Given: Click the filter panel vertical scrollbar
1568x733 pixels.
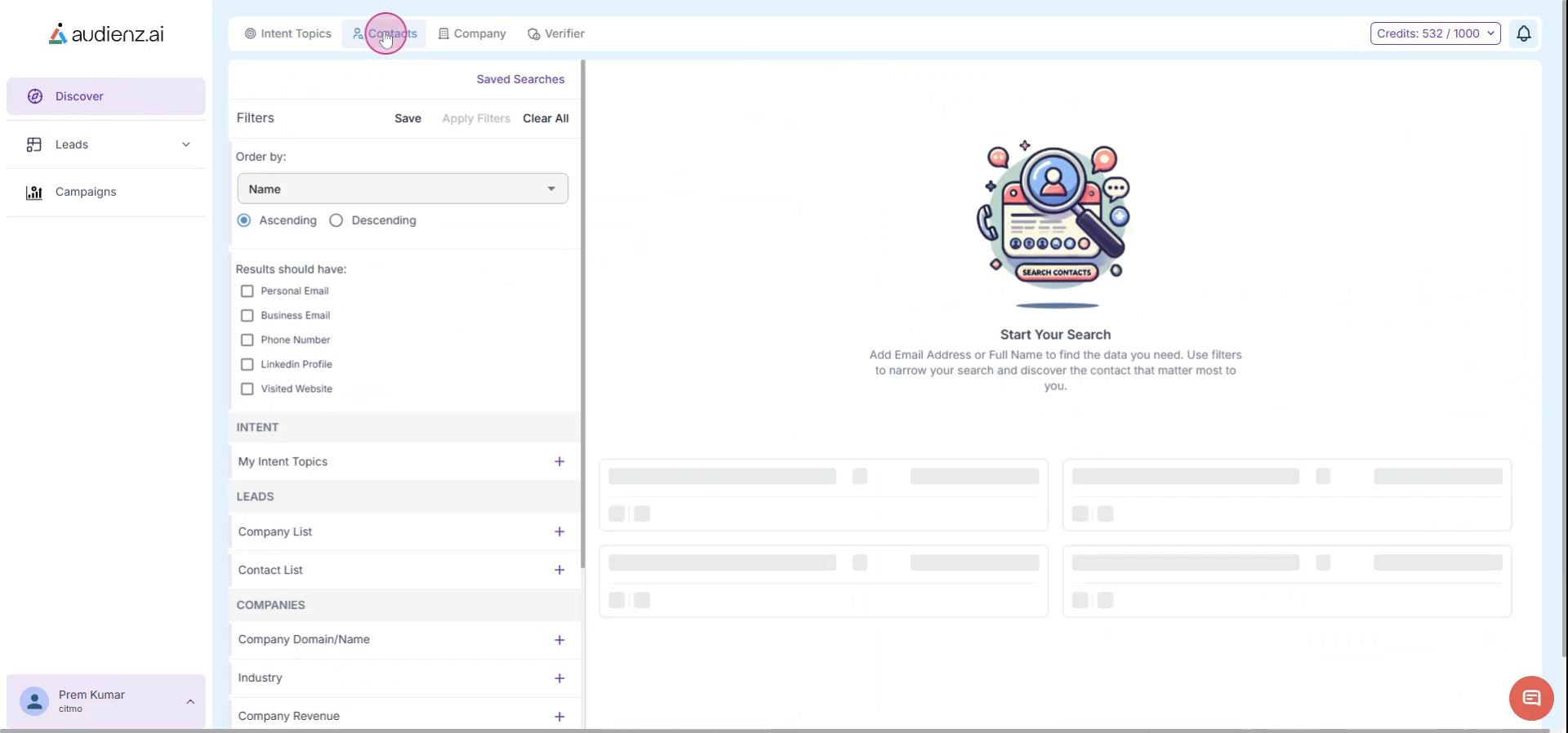Looking at the screenshot, I should point(583,314).
